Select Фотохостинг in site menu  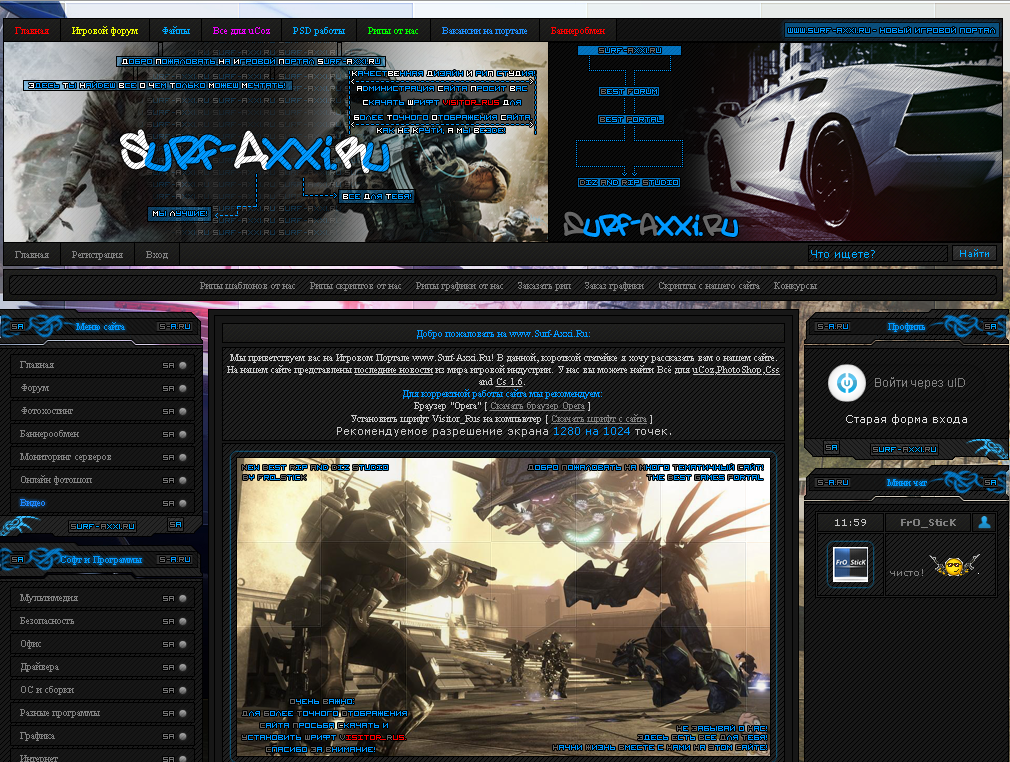coord(103,411)
